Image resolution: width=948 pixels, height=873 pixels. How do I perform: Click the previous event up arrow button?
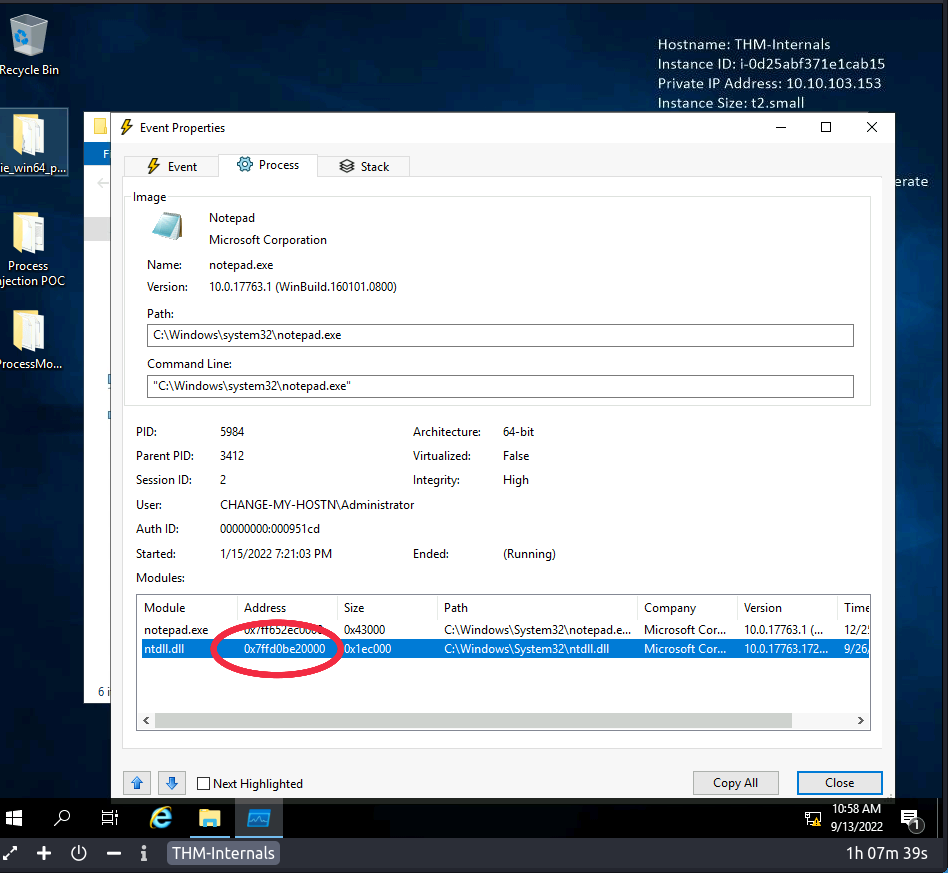pyautogui.click(x=136, y=783)
